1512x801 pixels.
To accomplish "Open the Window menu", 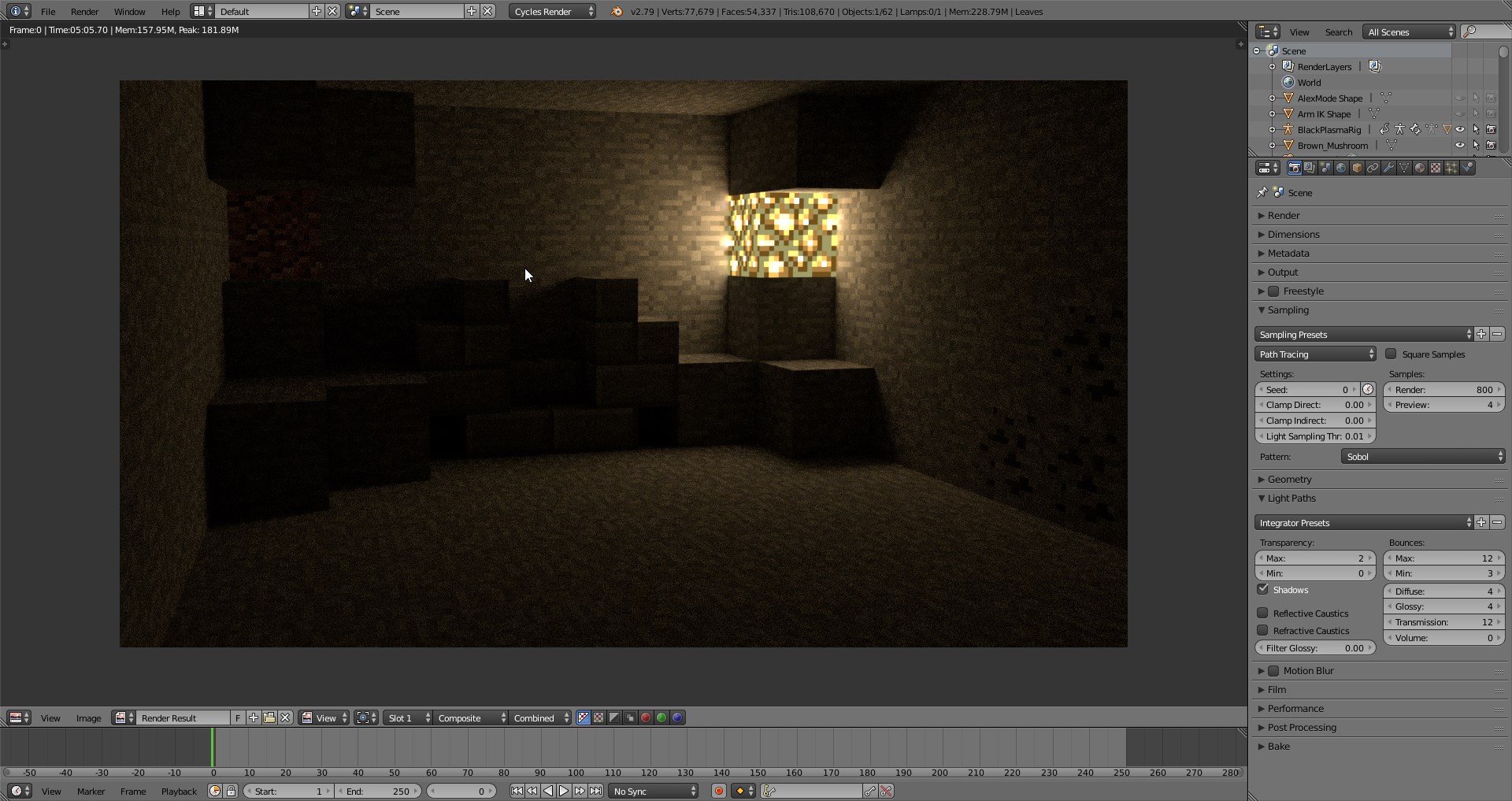I will point(129,11).
